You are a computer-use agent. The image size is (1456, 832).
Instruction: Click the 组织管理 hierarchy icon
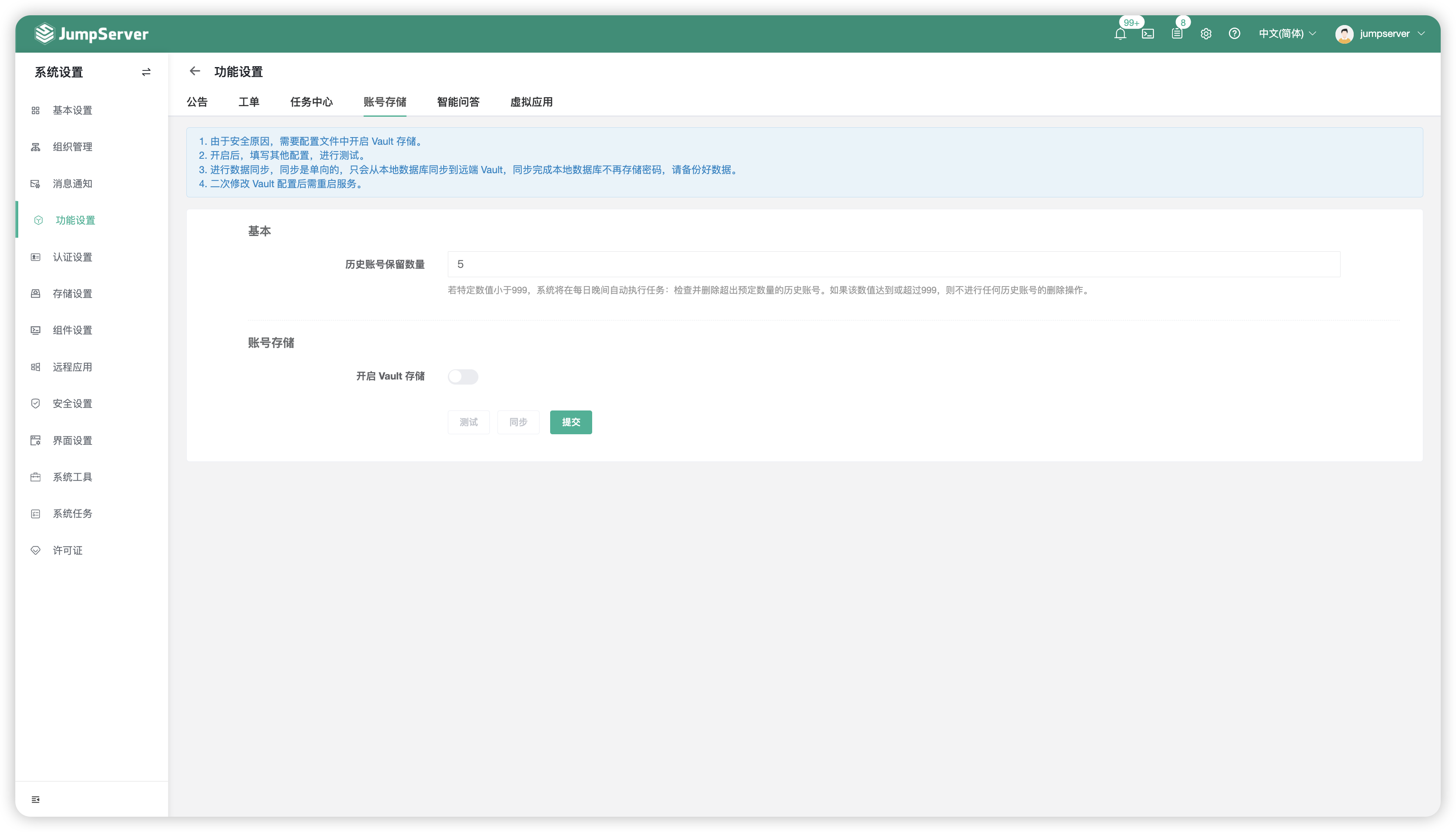point(35,147)
